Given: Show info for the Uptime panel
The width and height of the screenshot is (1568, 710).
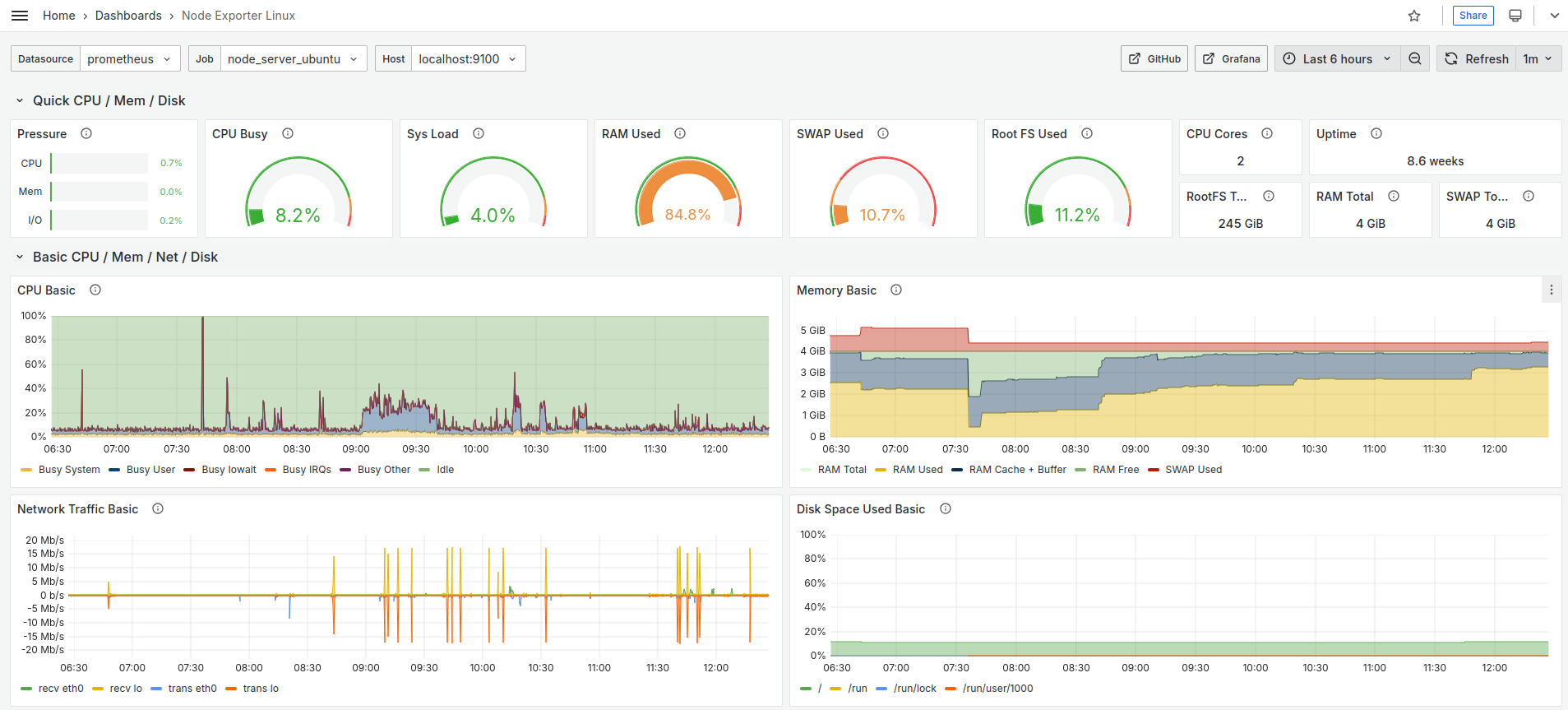Looking at the screenshot, I should (x=1376, y=133).
